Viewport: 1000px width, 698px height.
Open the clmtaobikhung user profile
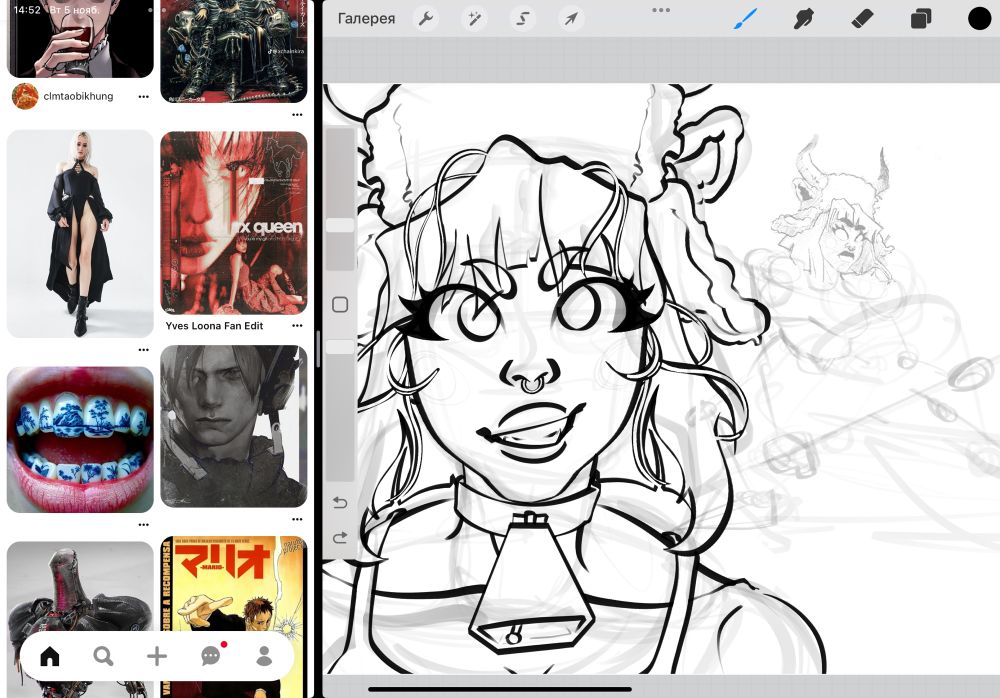click(78, 96)
